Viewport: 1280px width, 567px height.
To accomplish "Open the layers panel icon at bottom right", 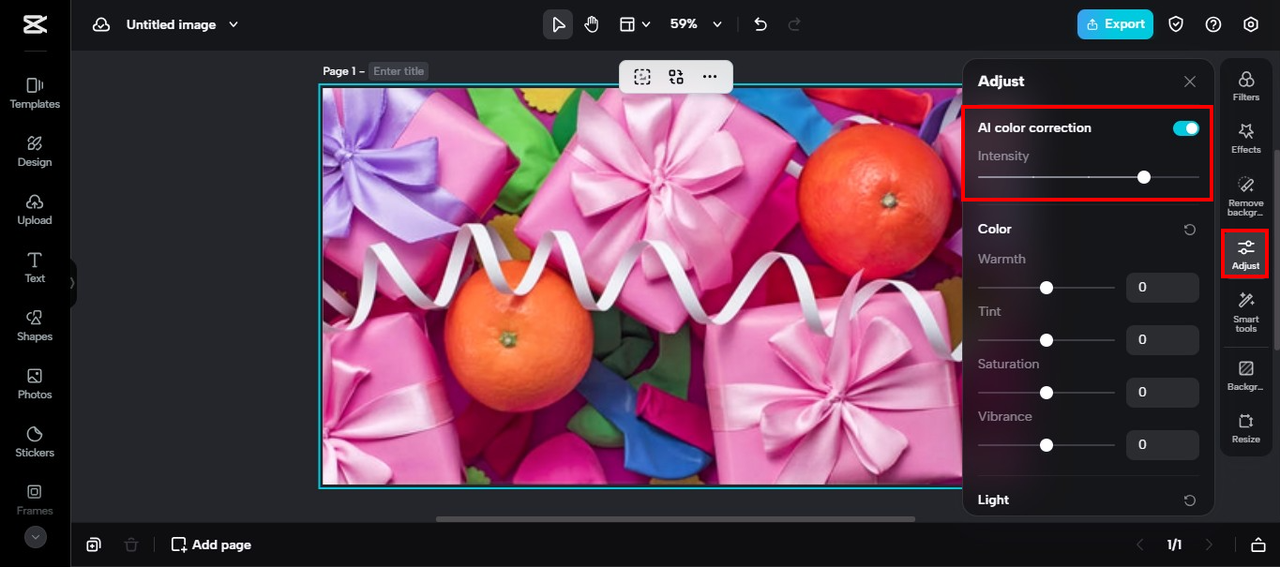I will [1258, 545].
